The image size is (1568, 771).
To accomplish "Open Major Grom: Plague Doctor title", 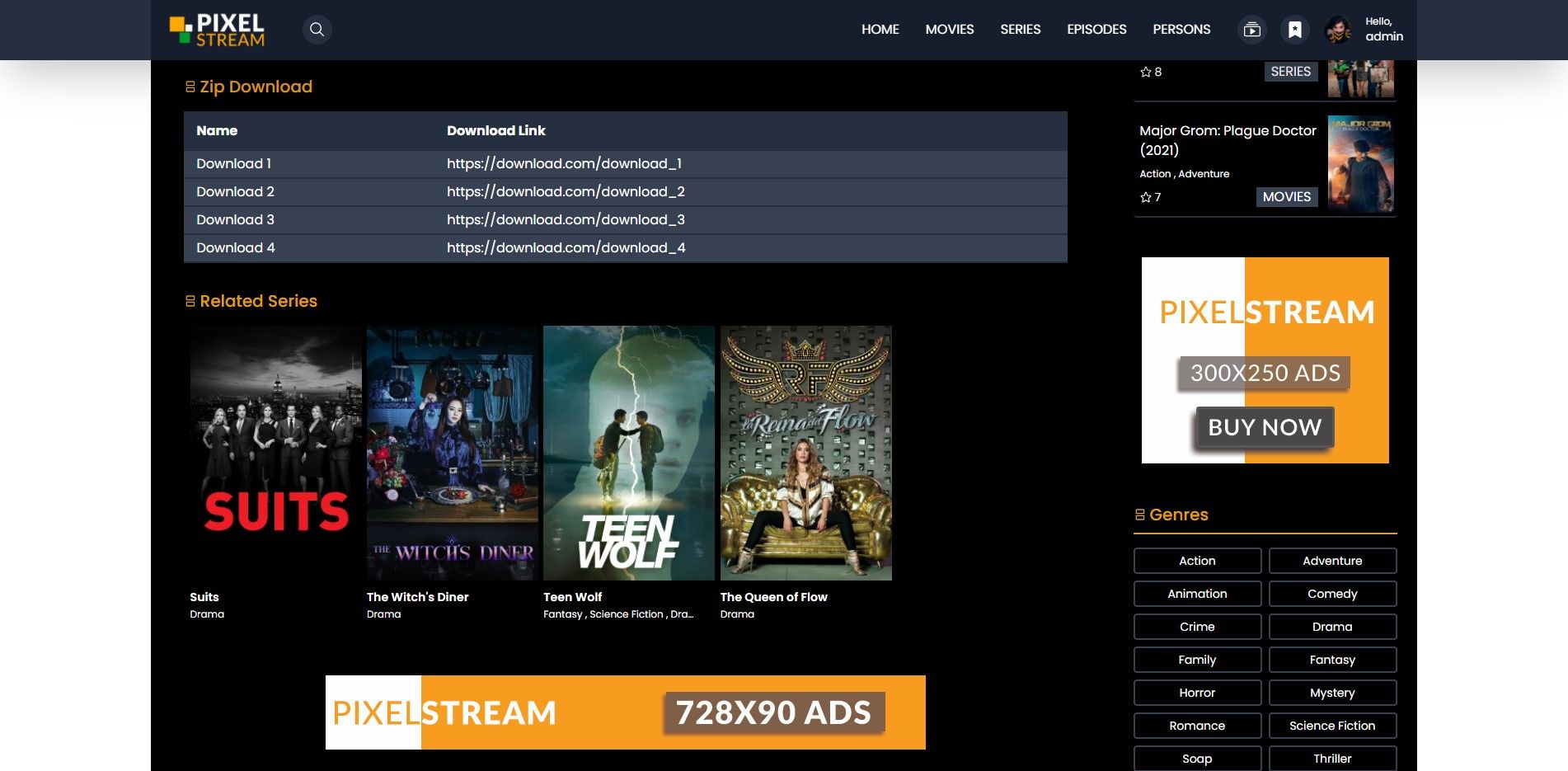I will (x=1228, y=140).
